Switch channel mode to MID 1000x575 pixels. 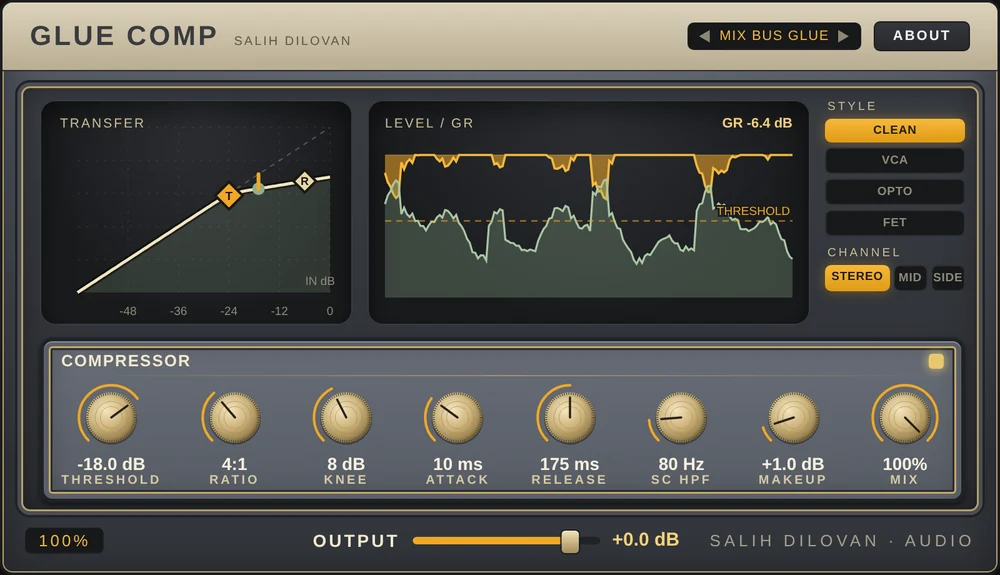pos(909,277)
